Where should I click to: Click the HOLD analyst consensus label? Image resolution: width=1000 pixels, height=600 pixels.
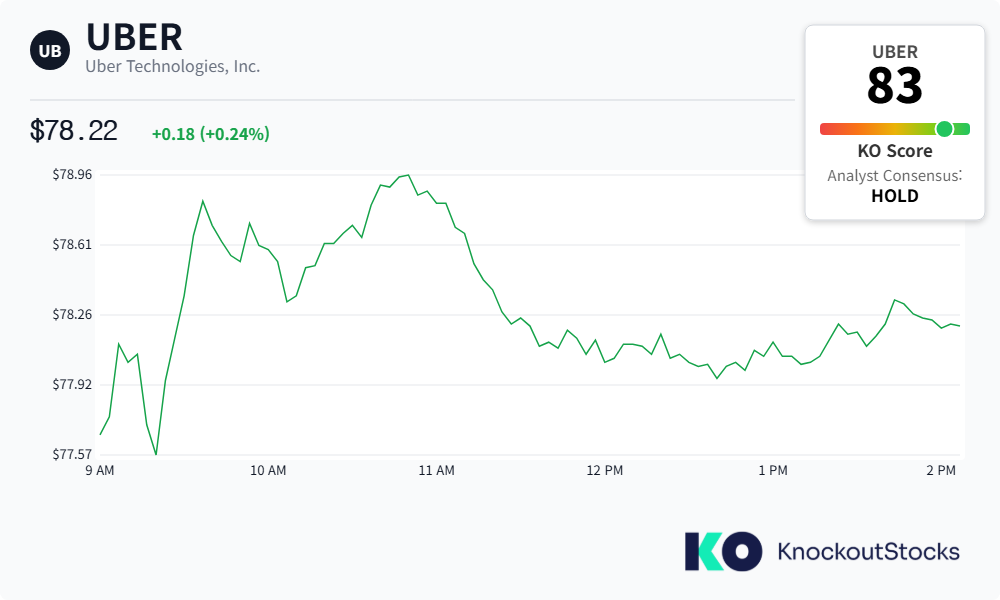click(895, 196)
